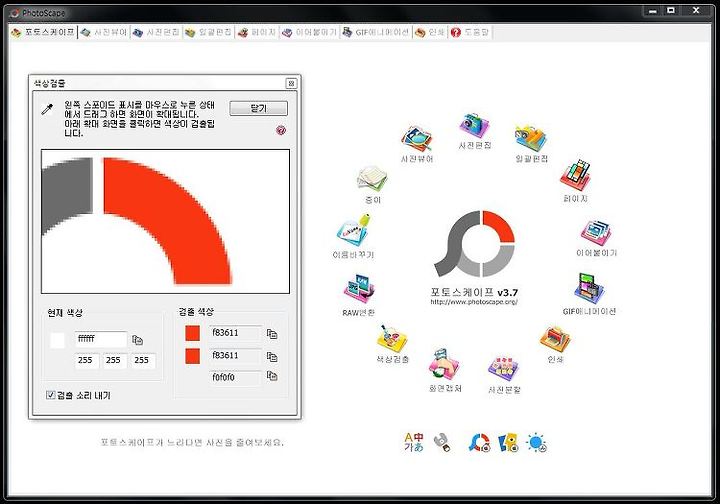Screen dimensions: 720x504
Task: Launch the 색상검출 color picker icon
Action: click(392, 339)
